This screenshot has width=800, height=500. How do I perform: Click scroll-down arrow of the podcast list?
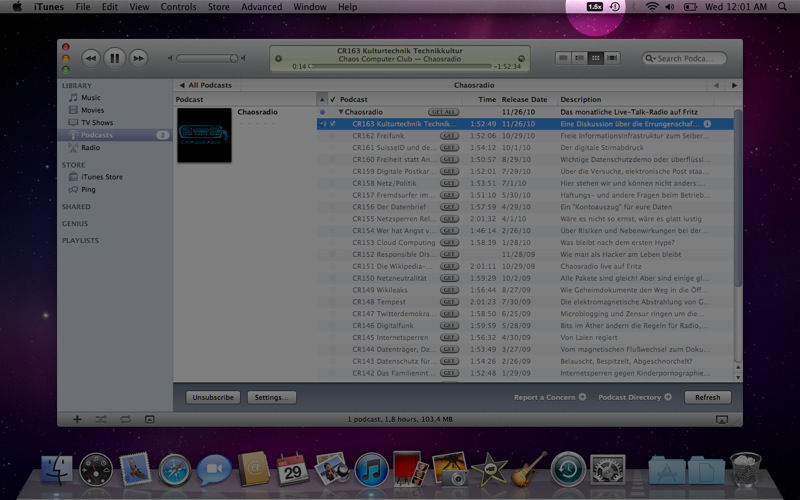[738, 378]
